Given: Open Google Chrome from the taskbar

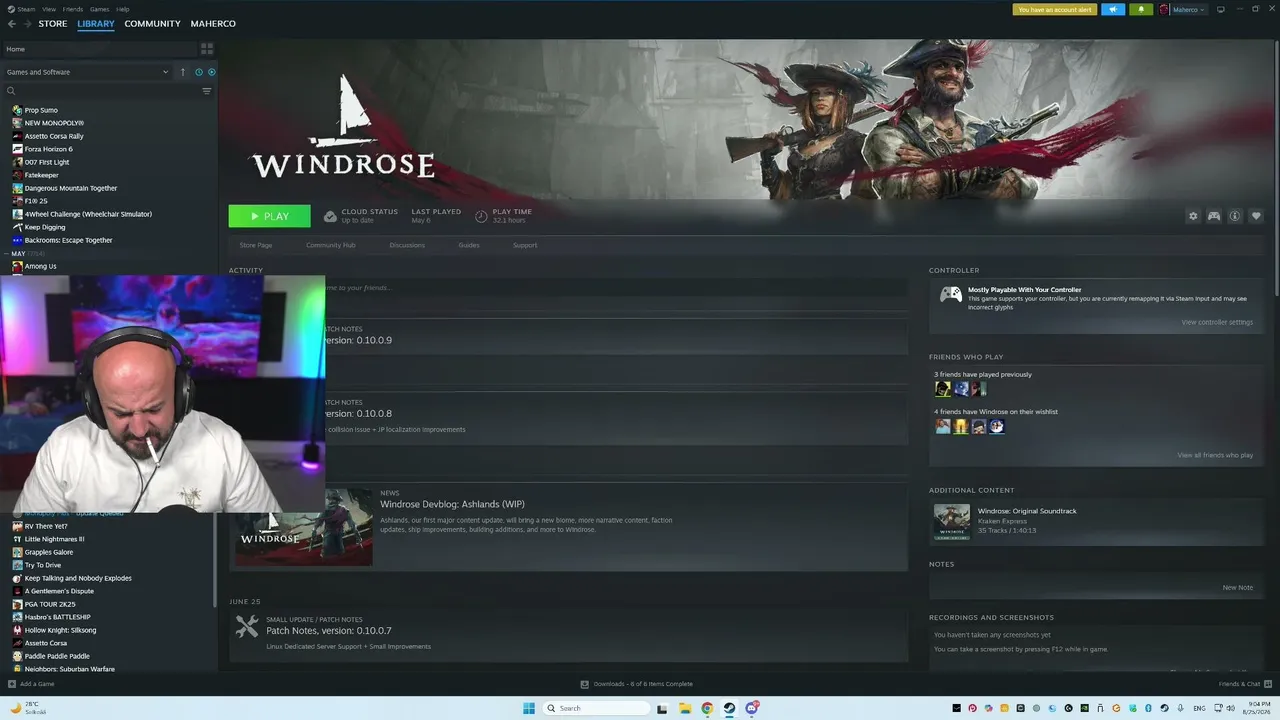Looking at the screenshot, I should pyautogui.click(x=707, y=708).
